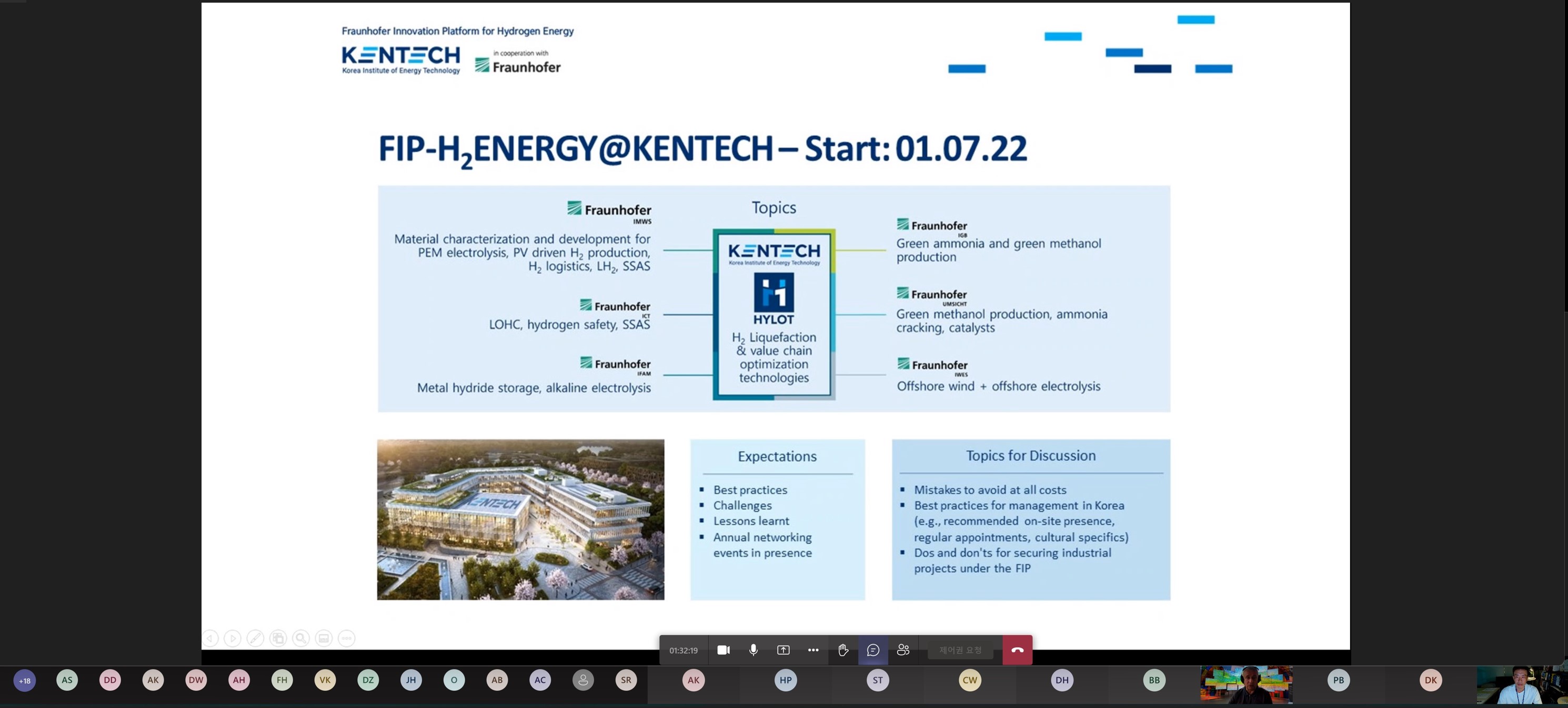Click the KENTECH campus building image
Viewport: 1568px width, 708px height.
(520, 520)
